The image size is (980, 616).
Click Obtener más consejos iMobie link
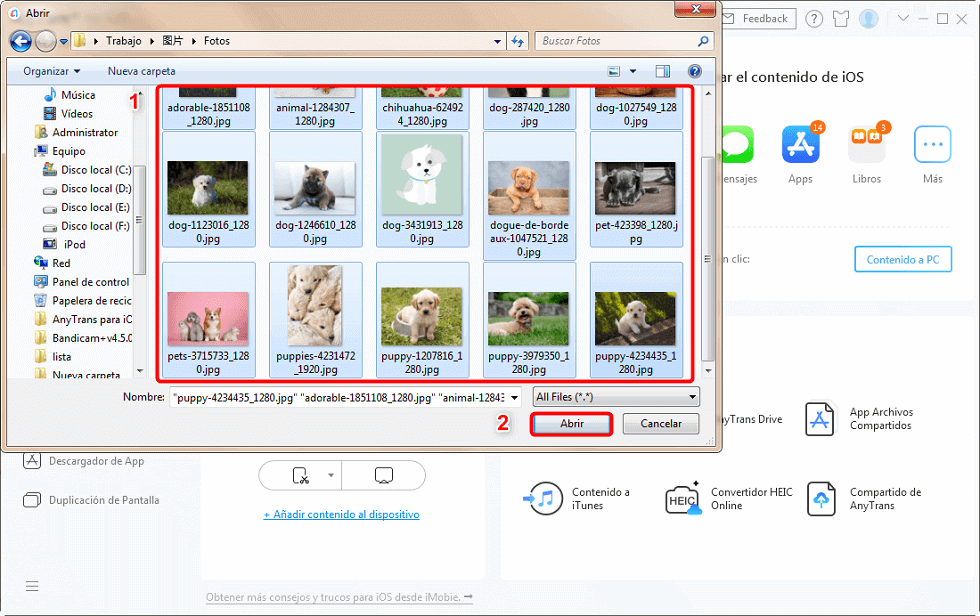click(339, 597)
